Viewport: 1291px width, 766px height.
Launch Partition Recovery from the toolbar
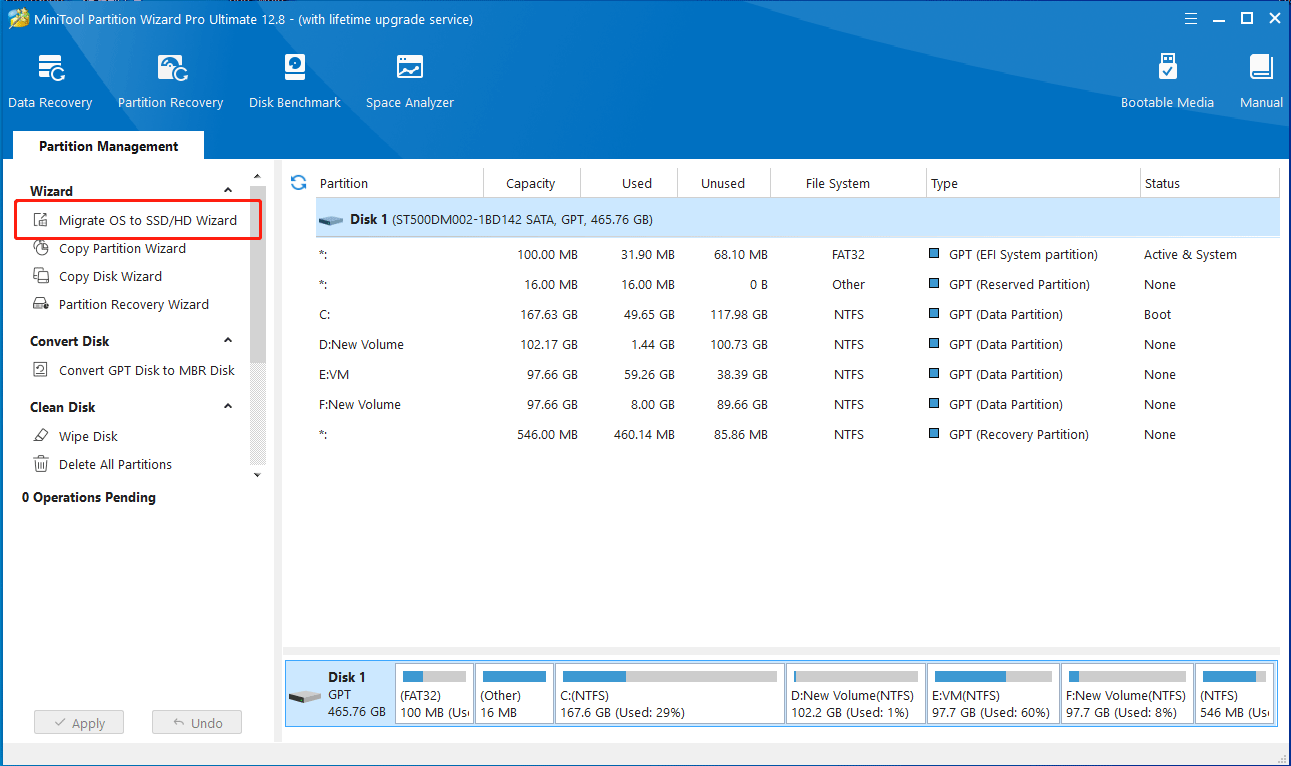coord(170,82)
